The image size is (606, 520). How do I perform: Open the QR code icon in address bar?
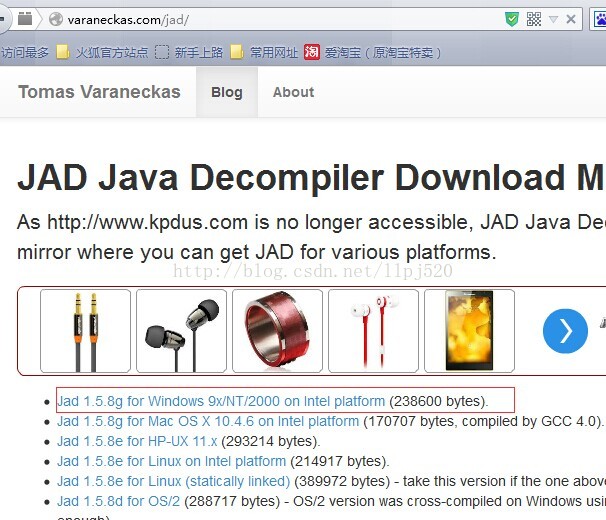pos(534,19)
